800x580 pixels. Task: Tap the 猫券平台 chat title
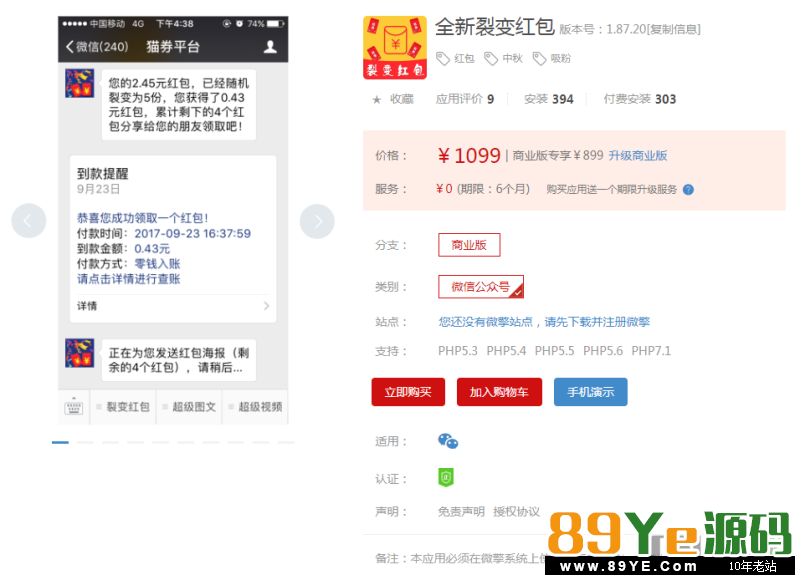click(x=173, y=47)
